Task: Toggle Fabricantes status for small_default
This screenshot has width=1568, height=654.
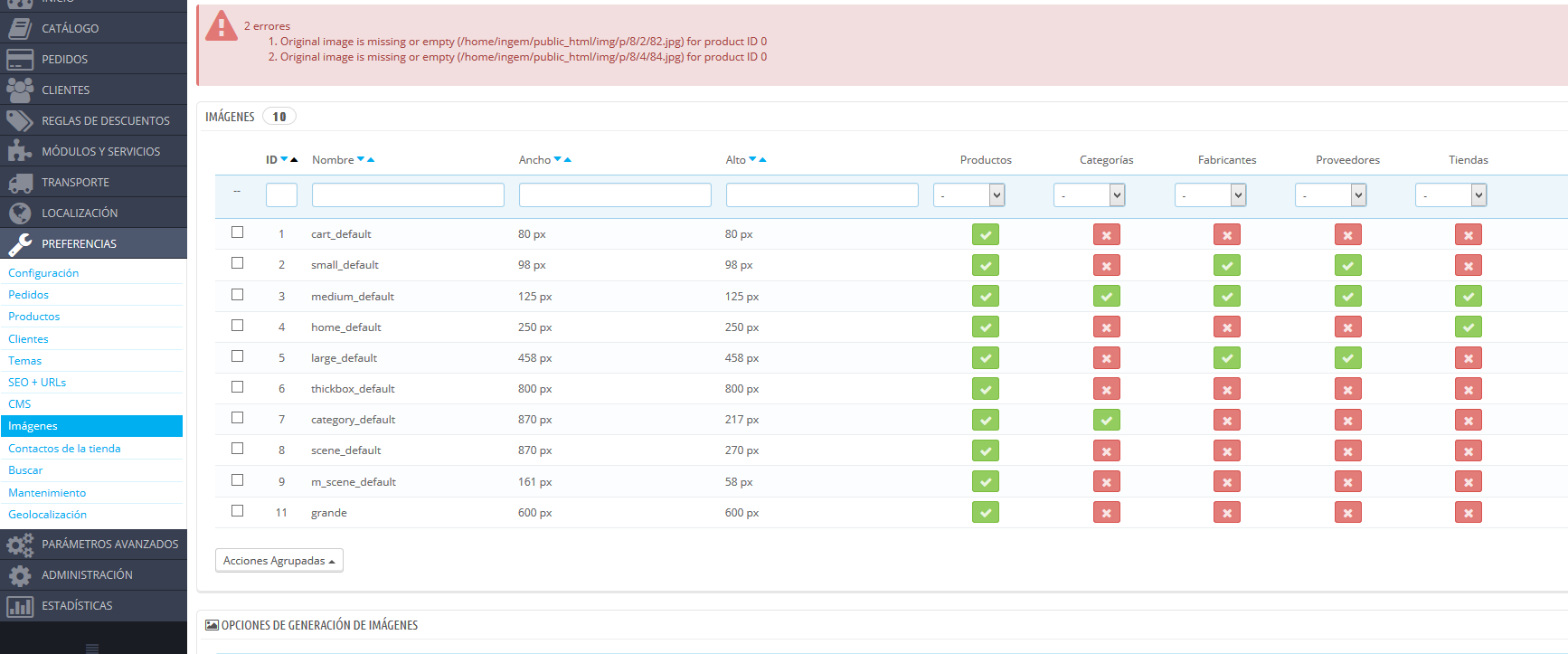Action: coord(1227,265)
